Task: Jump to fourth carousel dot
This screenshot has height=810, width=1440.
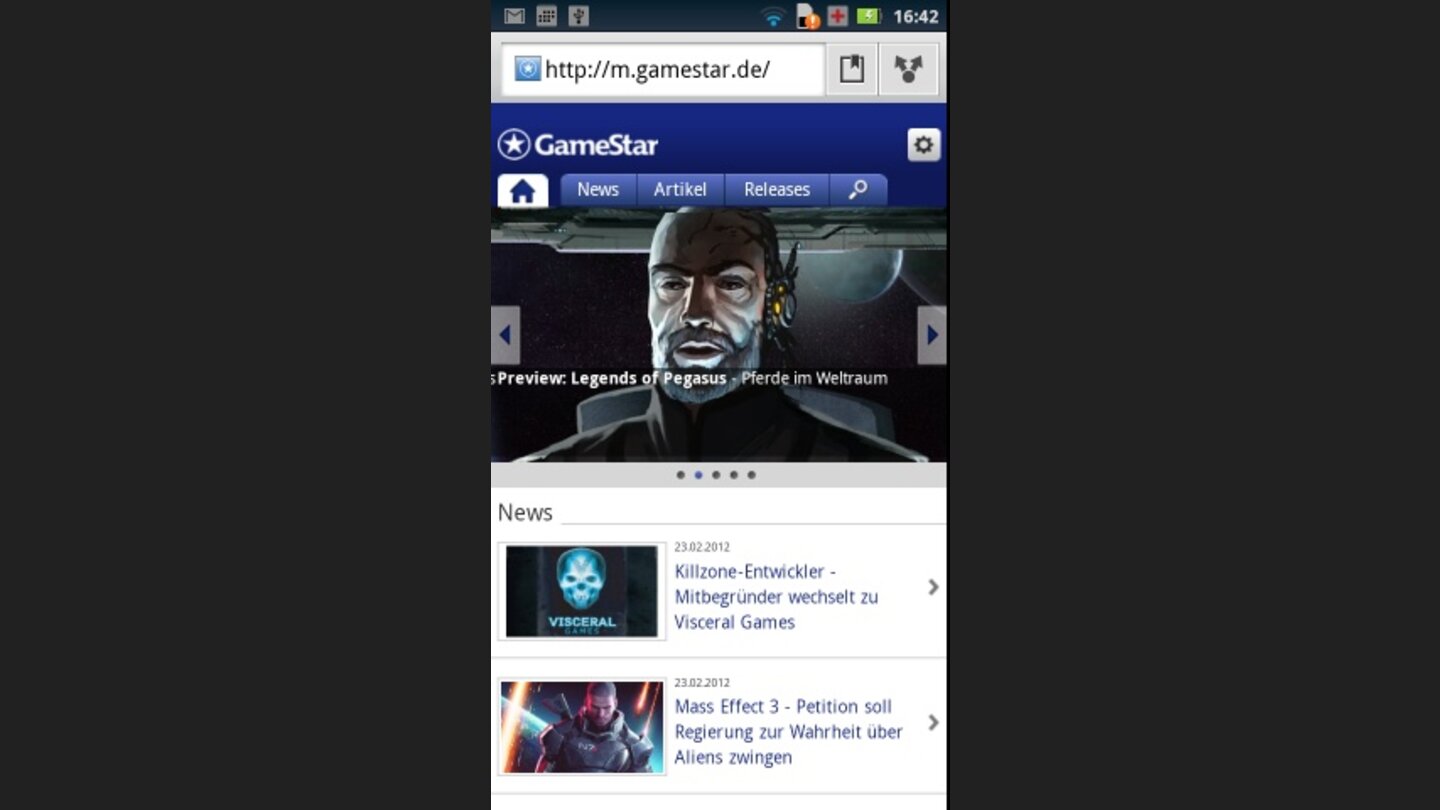Action: coord(734,475)
